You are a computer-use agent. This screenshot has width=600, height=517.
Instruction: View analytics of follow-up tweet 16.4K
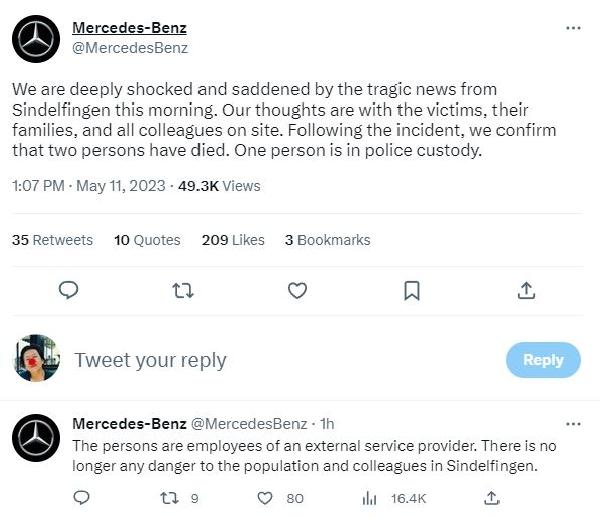[368, 497]
